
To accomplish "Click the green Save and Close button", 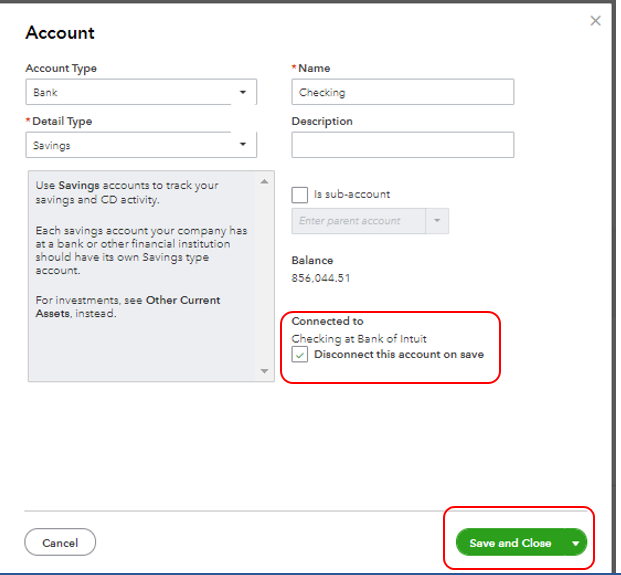I will [510, 543].
